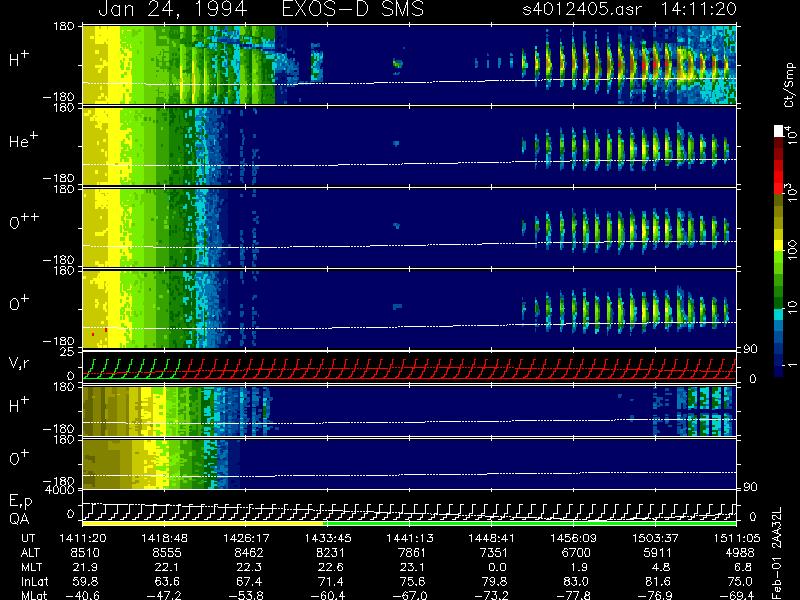Select the "QA" row label
The width and height of the screenshot is (800, 600).
click(19, 518)
